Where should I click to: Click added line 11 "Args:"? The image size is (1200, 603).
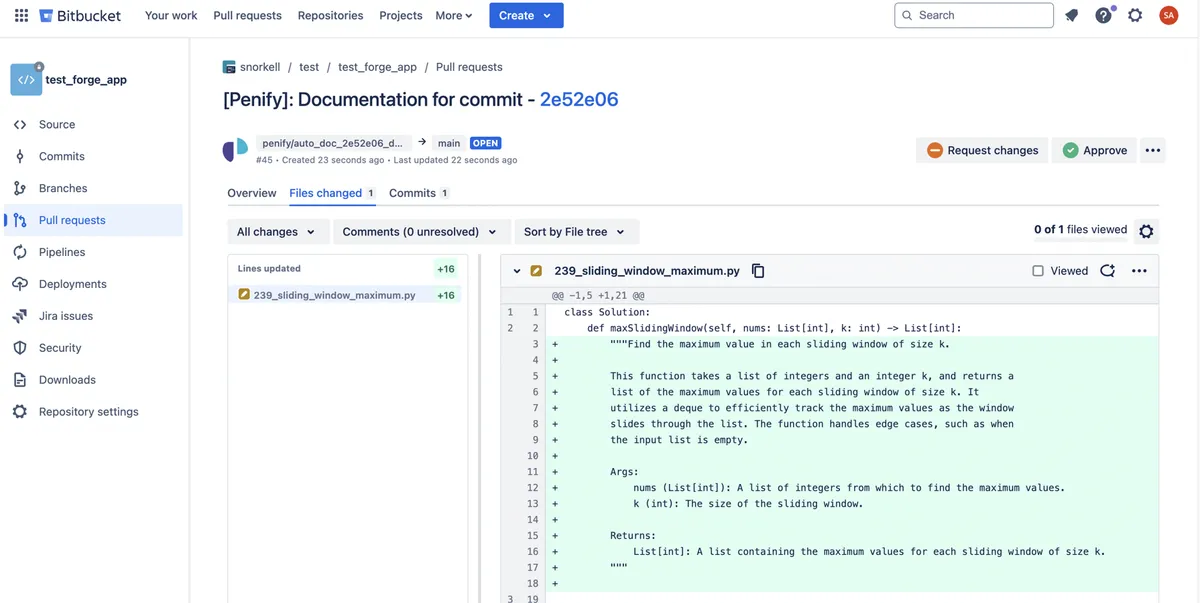pyautogui.click(x=624, y=472)
